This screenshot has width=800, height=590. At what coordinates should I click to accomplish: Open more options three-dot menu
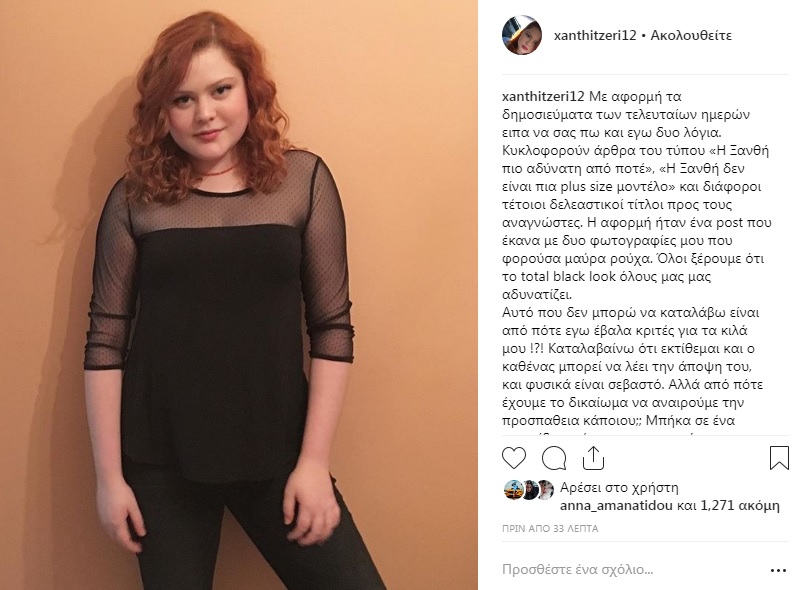tap(778, 570)
